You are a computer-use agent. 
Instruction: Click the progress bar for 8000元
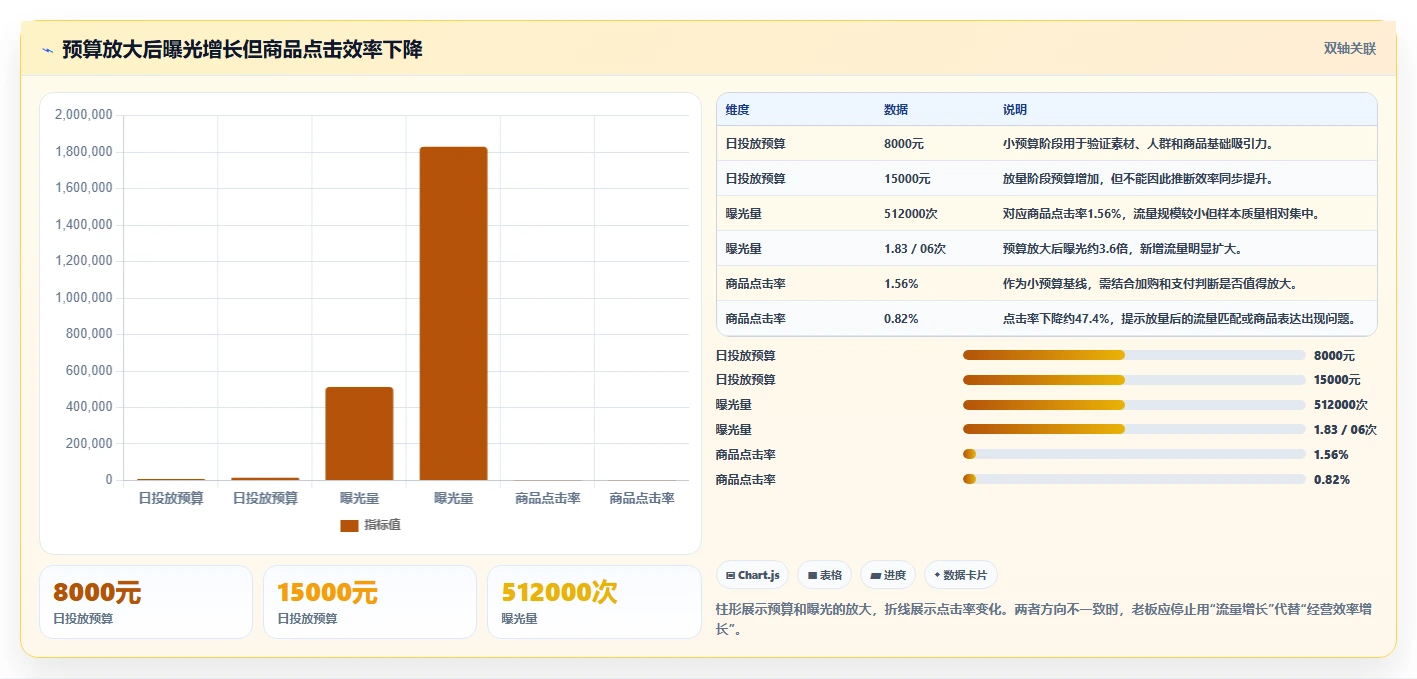1134,355
